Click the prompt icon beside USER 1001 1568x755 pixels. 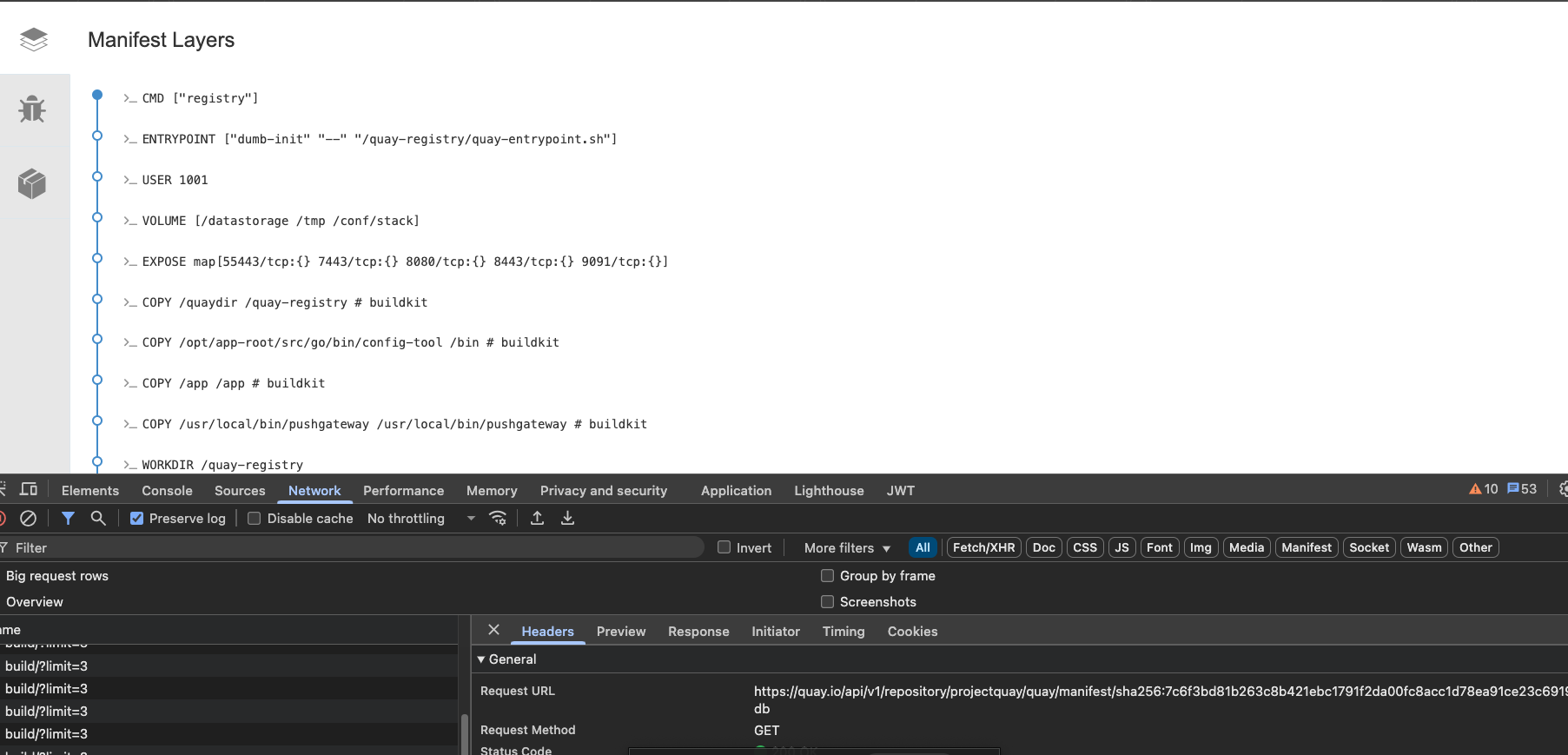click(130, 180)
